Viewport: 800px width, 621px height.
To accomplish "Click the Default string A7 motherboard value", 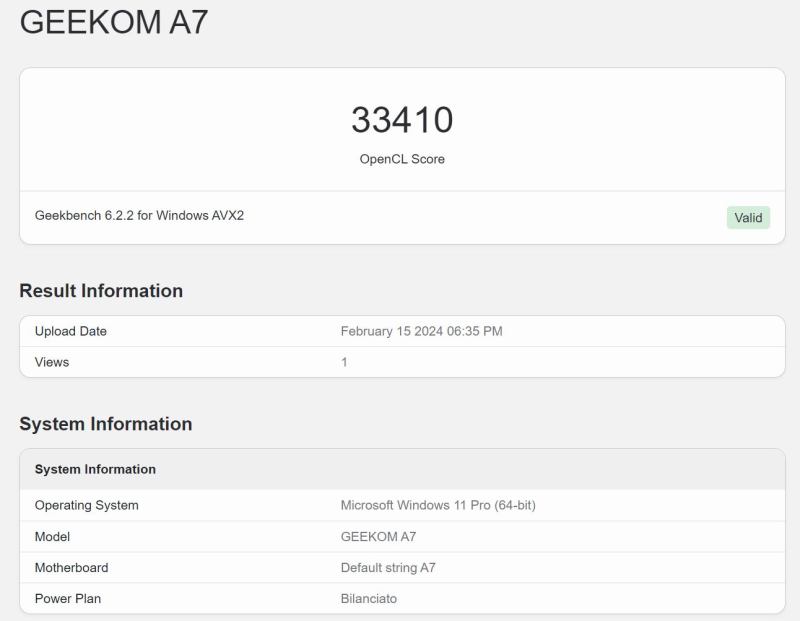I will pos(388,567).
